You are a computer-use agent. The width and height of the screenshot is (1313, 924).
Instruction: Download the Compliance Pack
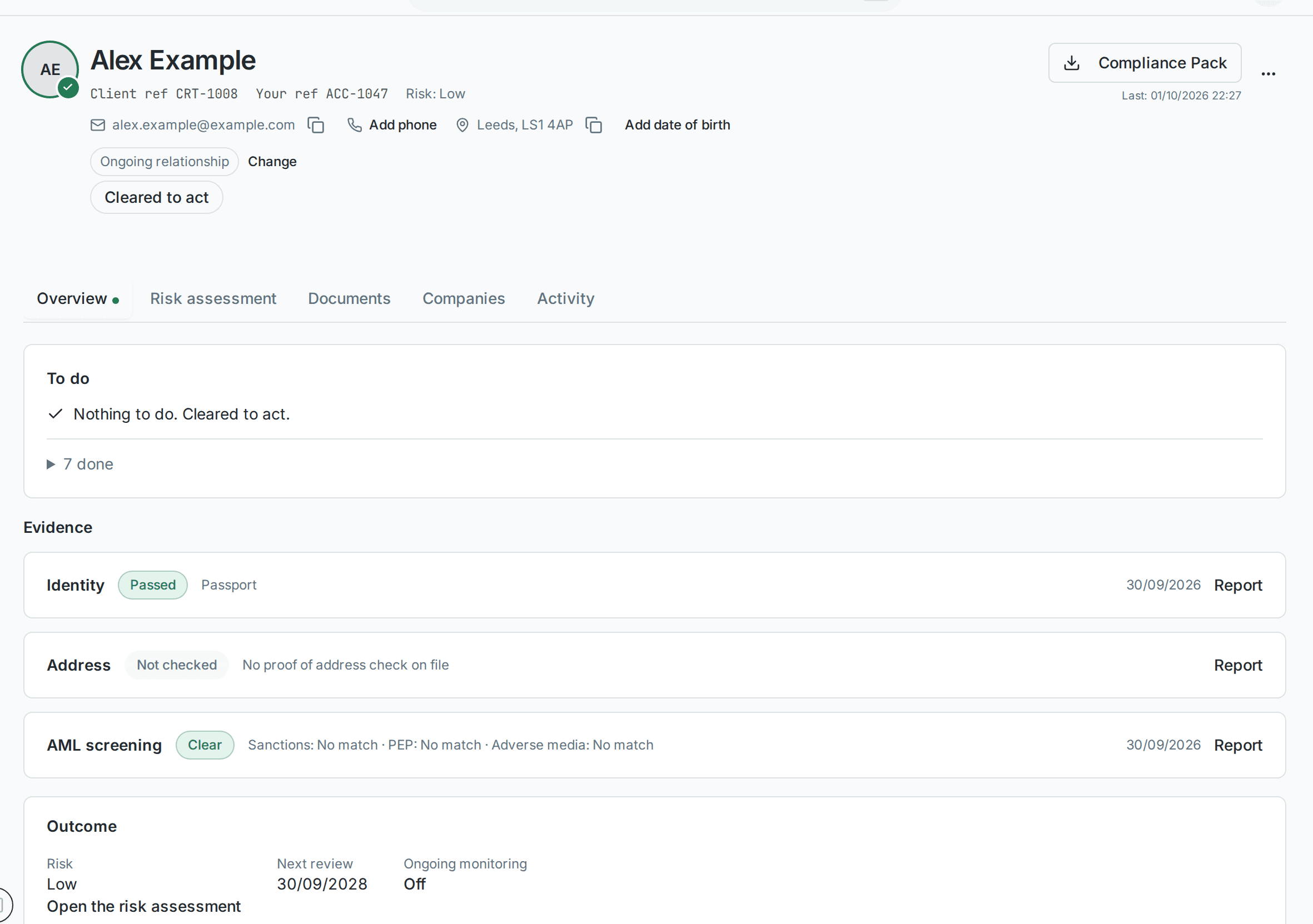[1145, 63]
